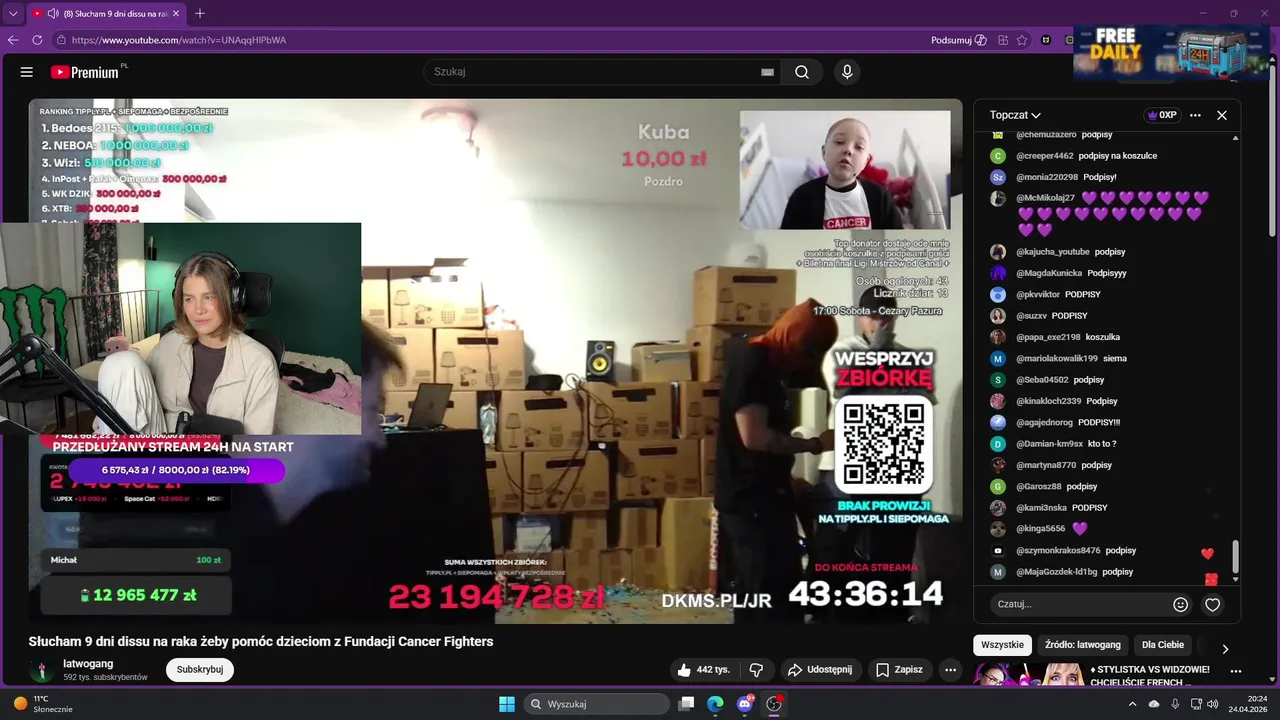1280x720 pixels.
Task: Click the YouTube search magnifier button
Action: click(802, 72)
